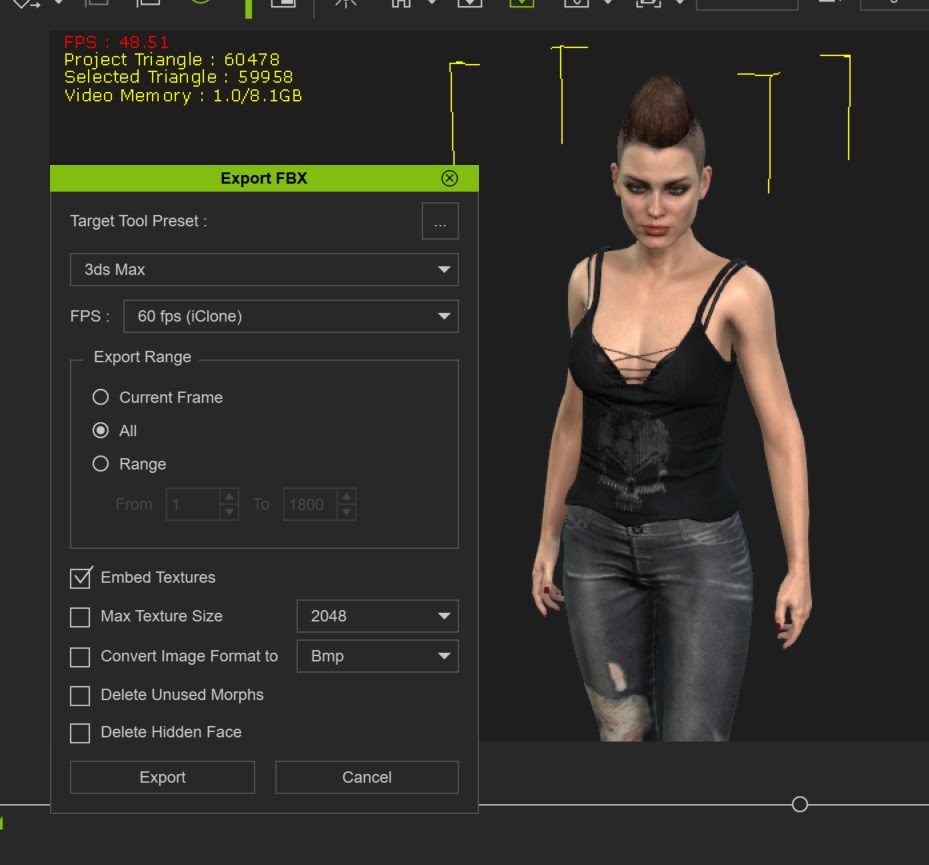Open the Bmp image format dropdown
Image resolution: width=929 pixels, height=865 pixels.
point(377,656)
